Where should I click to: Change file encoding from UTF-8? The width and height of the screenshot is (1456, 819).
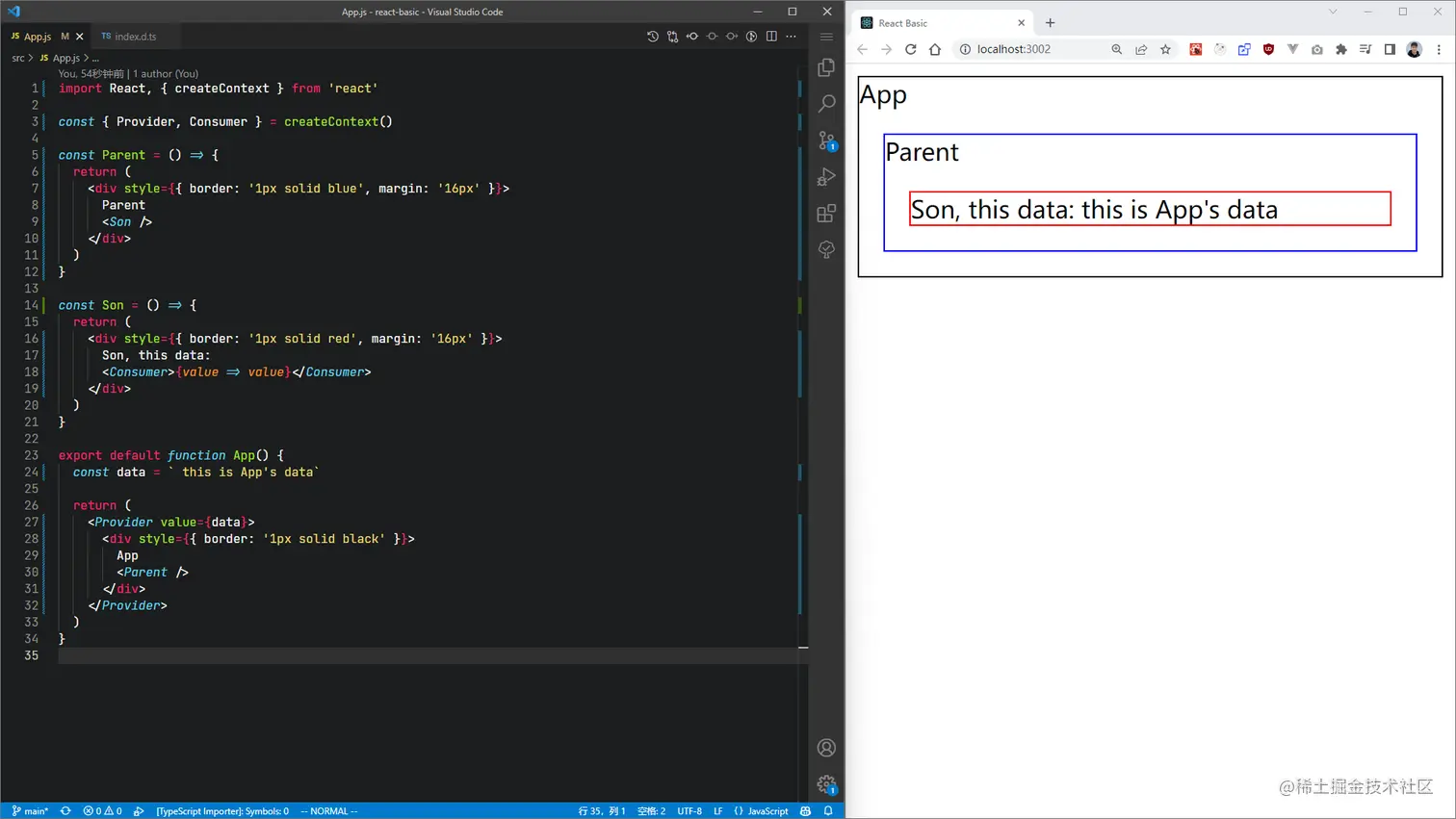click(x=689, y=811)
